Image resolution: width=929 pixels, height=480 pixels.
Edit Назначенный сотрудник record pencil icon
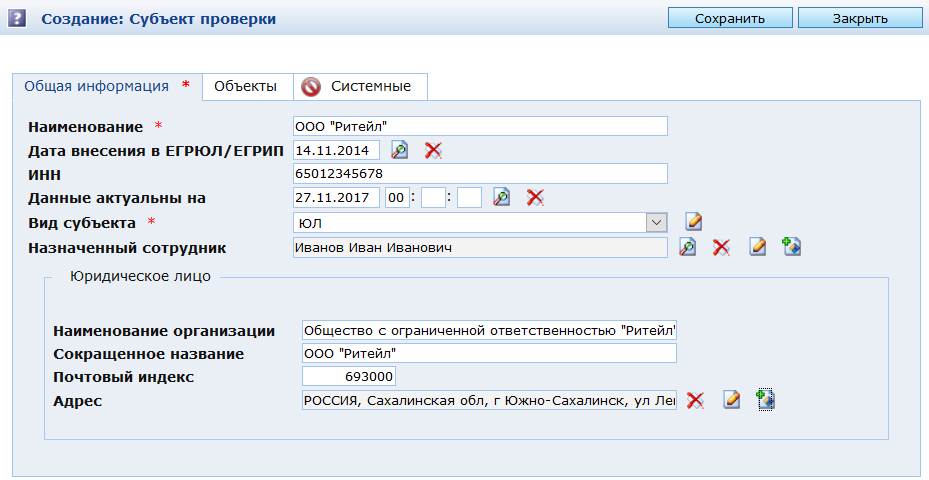tap(758, 247)
